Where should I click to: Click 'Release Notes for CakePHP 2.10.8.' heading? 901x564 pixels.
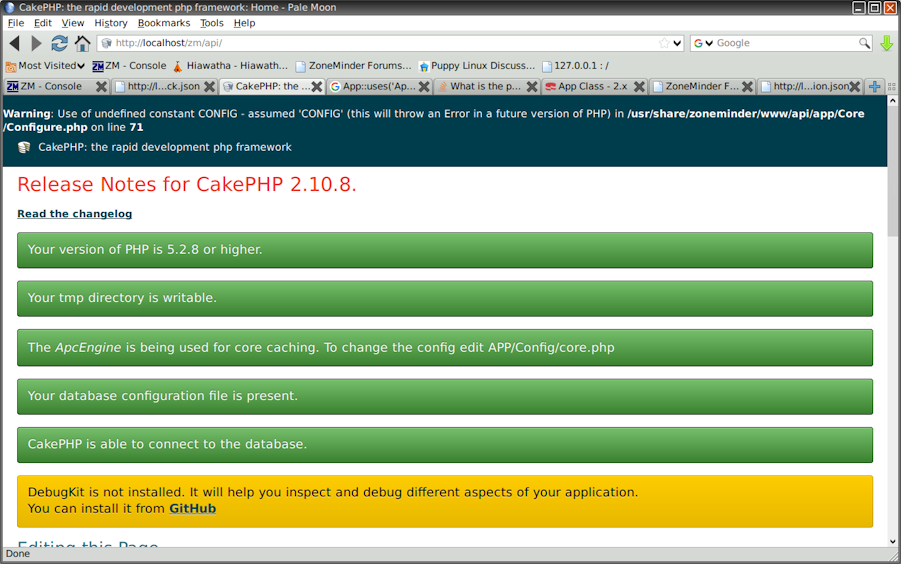187,184
